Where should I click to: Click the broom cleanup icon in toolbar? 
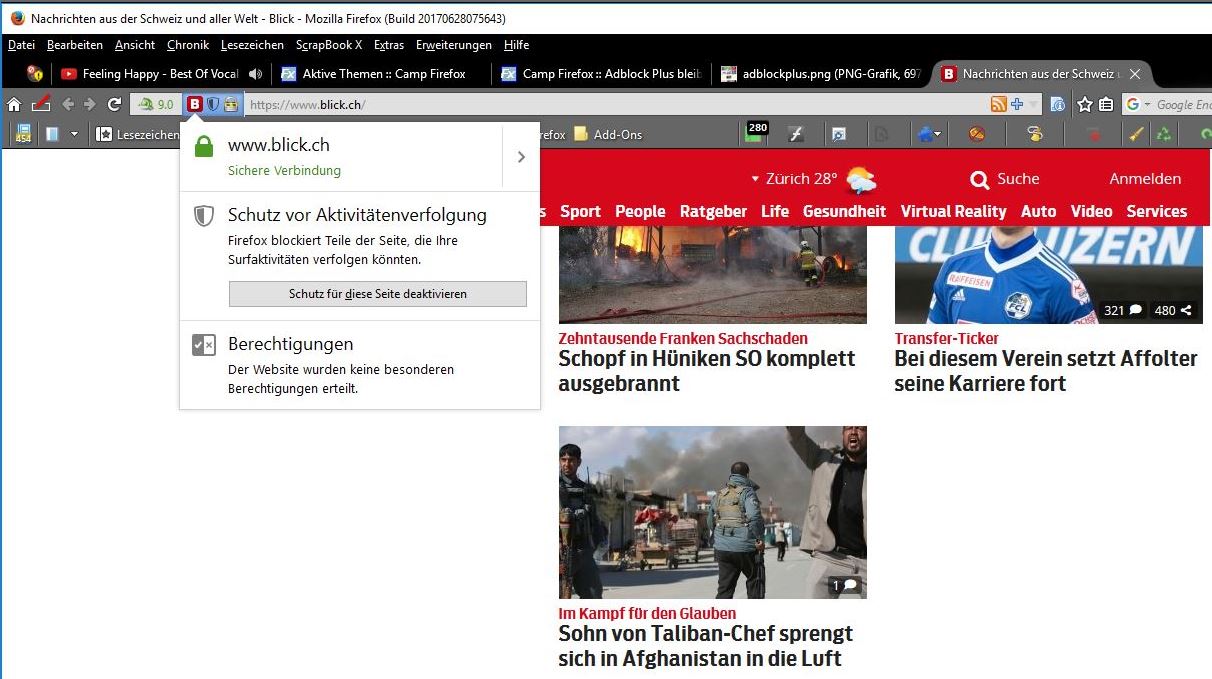1136,134
